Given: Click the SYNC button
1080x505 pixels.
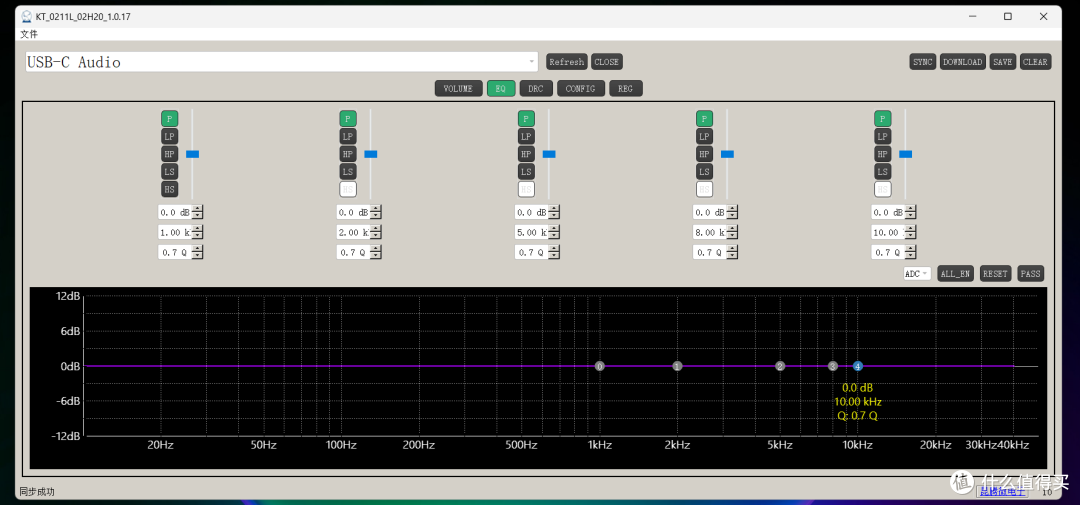Looking at the screenshot, I should click(923, 62).
